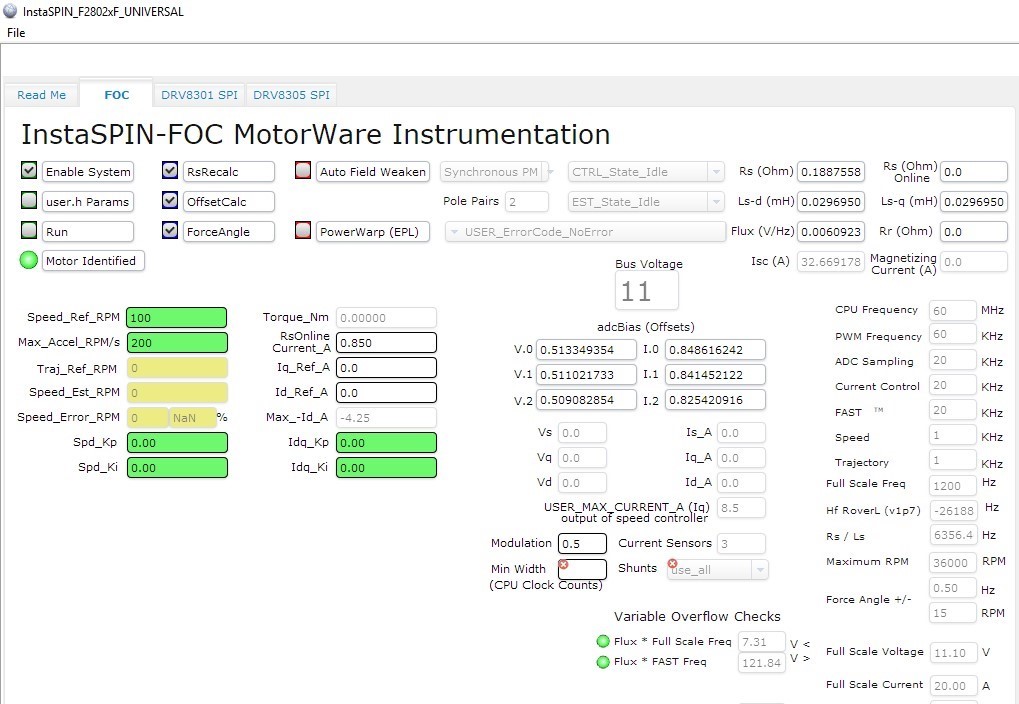Click the Bus Voltage display showing 11
This screenshot has width=1019, height=704.
tap(647, 291)
